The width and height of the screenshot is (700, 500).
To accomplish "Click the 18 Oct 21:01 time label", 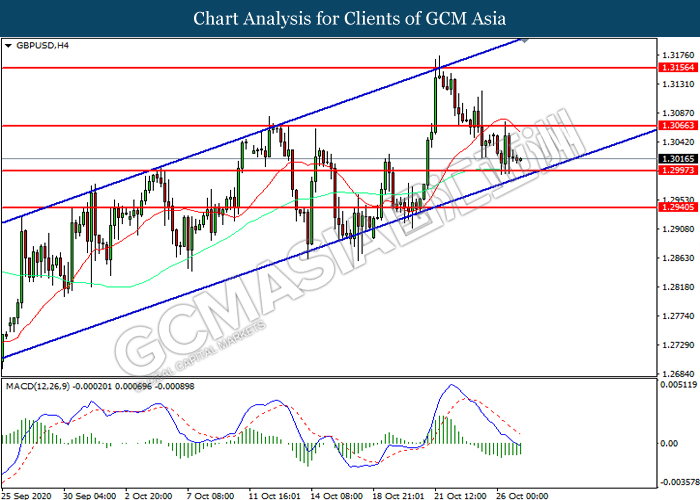I will 398,496.
